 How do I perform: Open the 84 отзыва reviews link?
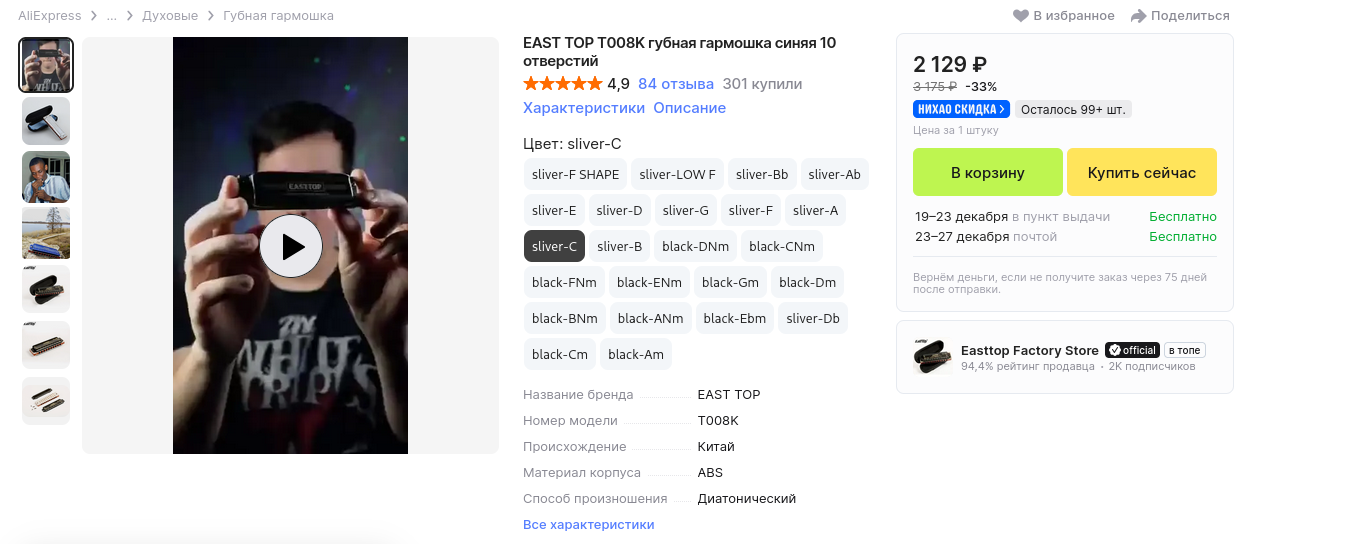[x=676, y=84]
